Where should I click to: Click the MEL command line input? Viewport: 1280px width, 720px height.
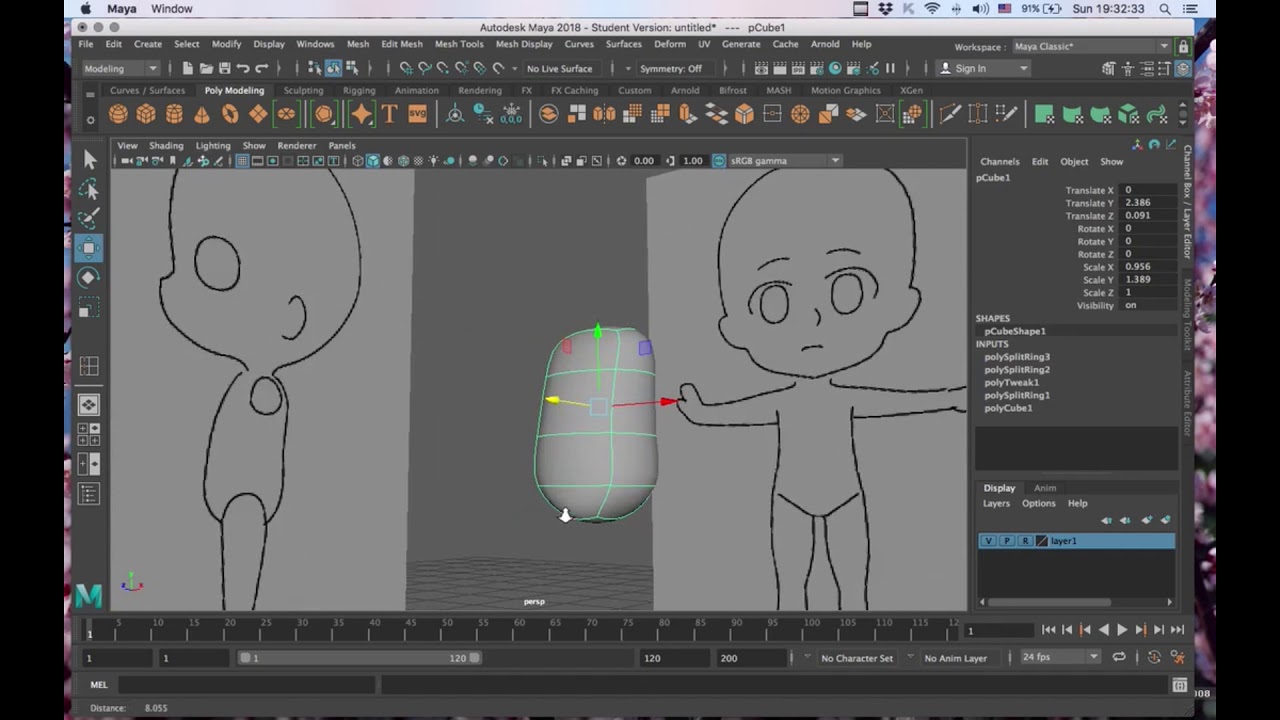pos(246,685)
